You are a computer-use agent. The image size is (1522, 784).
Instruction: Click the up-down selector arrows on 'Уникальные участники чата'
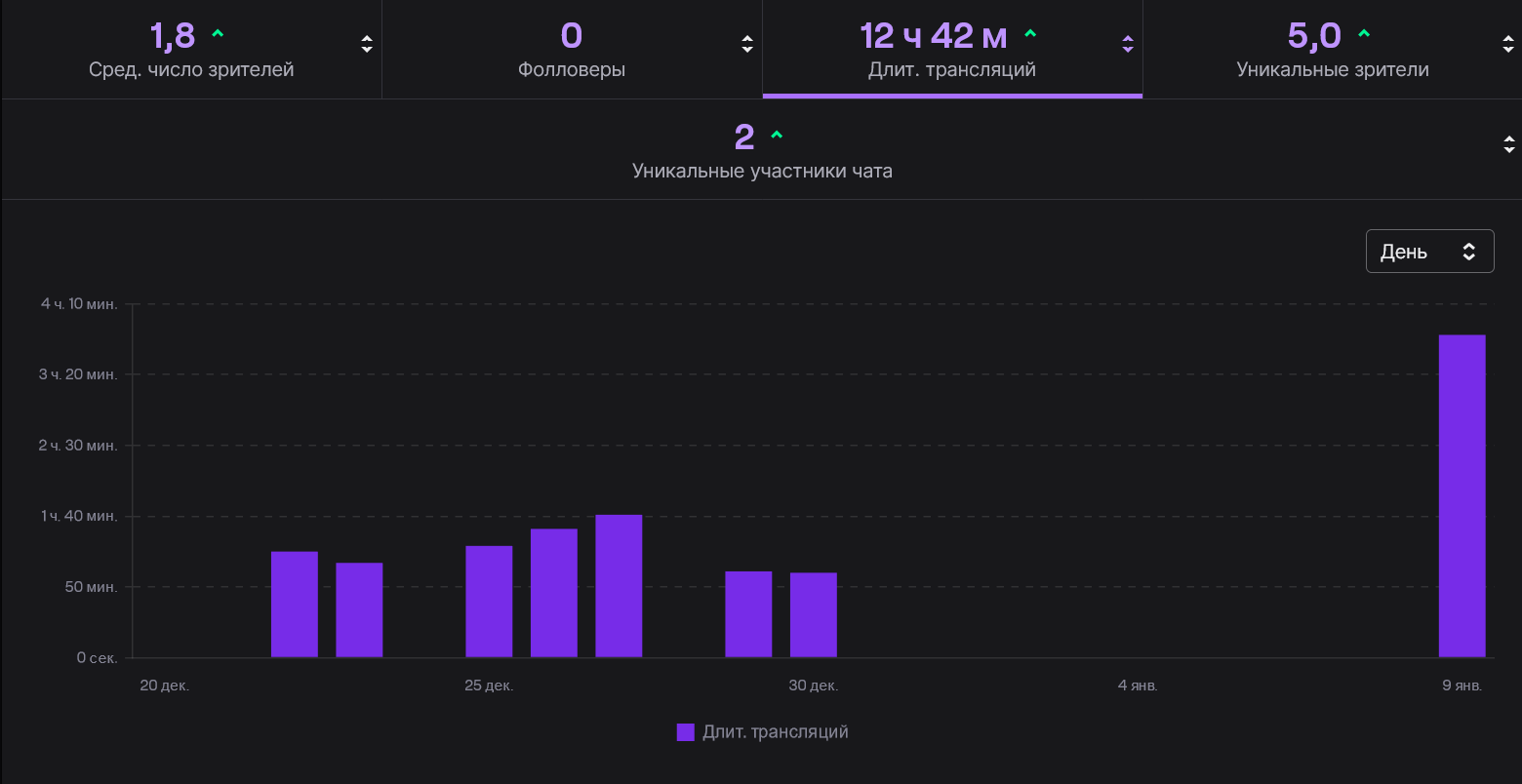tap(1509, 144)
